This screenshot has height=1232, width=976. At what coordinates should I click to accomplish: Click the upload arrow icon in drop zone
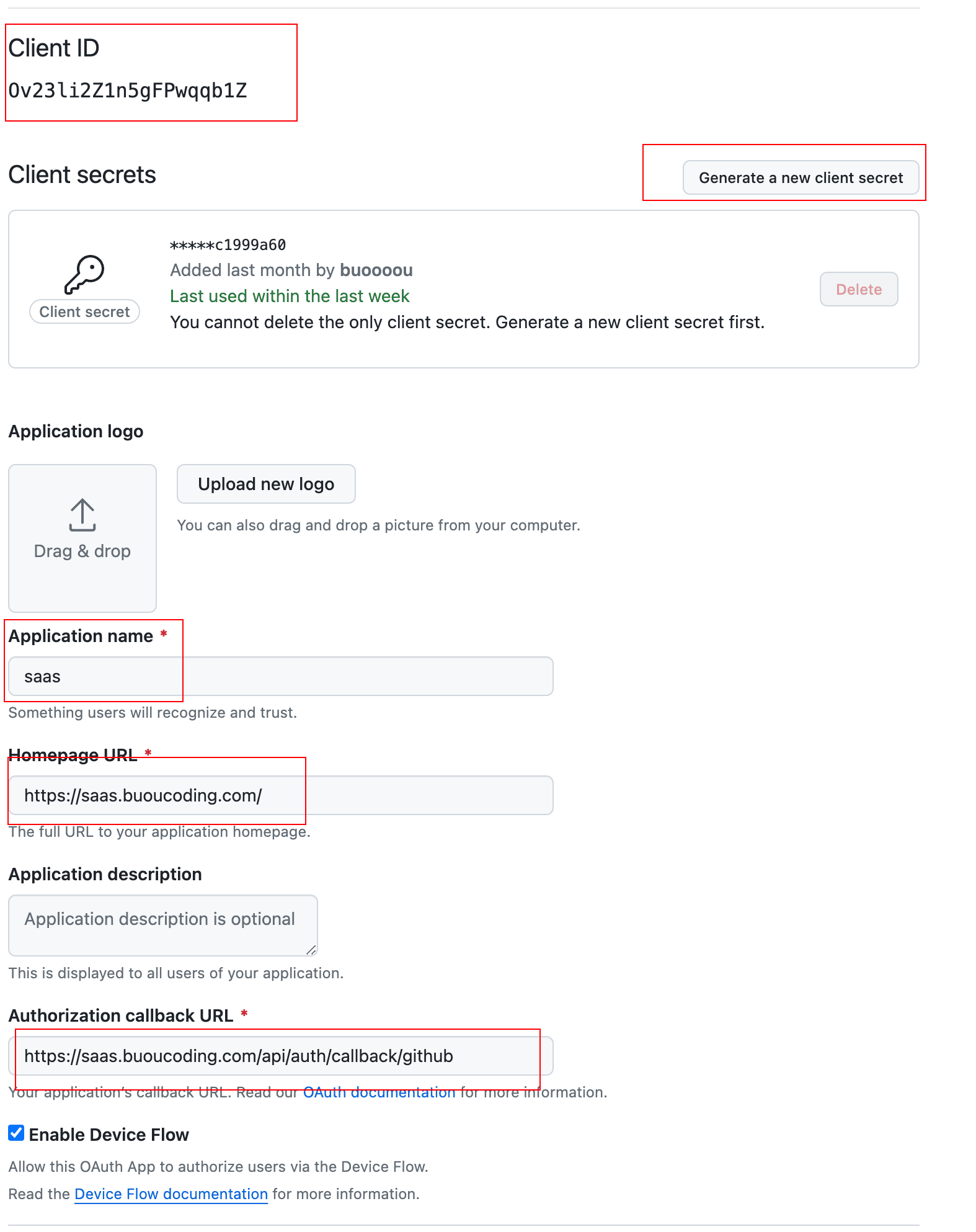pos(82,515)
